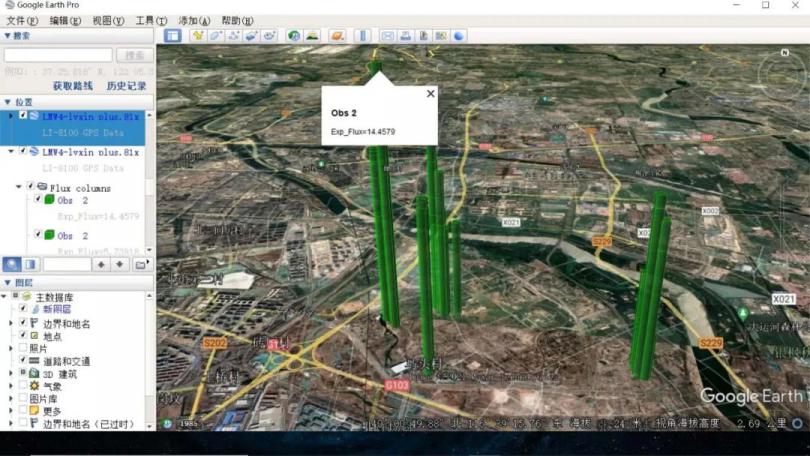This screenshot has width=810, height=456.
Task: Collapse the Flux columns folder
Action: [x=19, y=186]
